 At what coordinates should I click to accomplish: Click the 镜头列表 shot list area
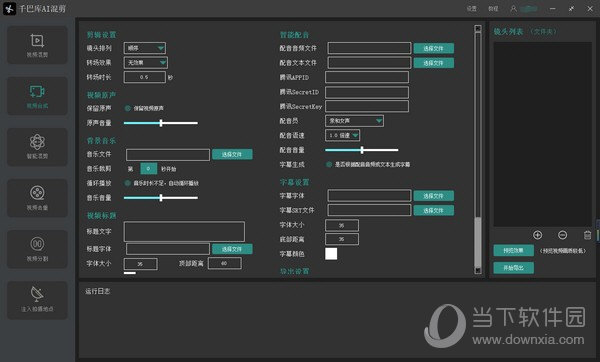coord(543,134)
